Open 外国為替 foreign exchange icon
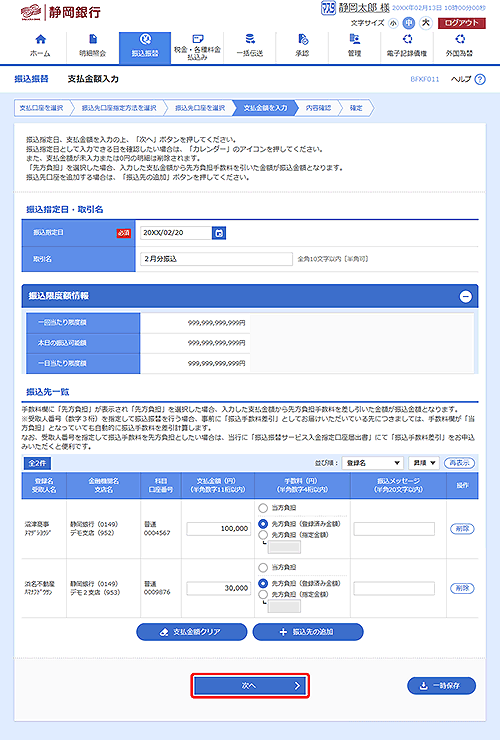 (x=459, y=39)
